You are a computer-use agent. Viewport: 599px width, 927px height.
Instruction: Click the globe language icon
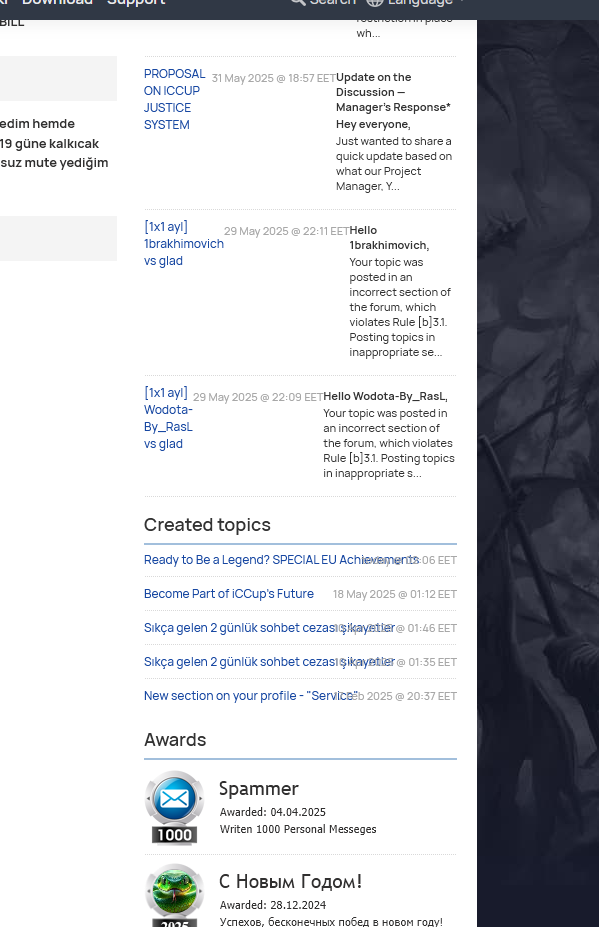tap(374, 2)
